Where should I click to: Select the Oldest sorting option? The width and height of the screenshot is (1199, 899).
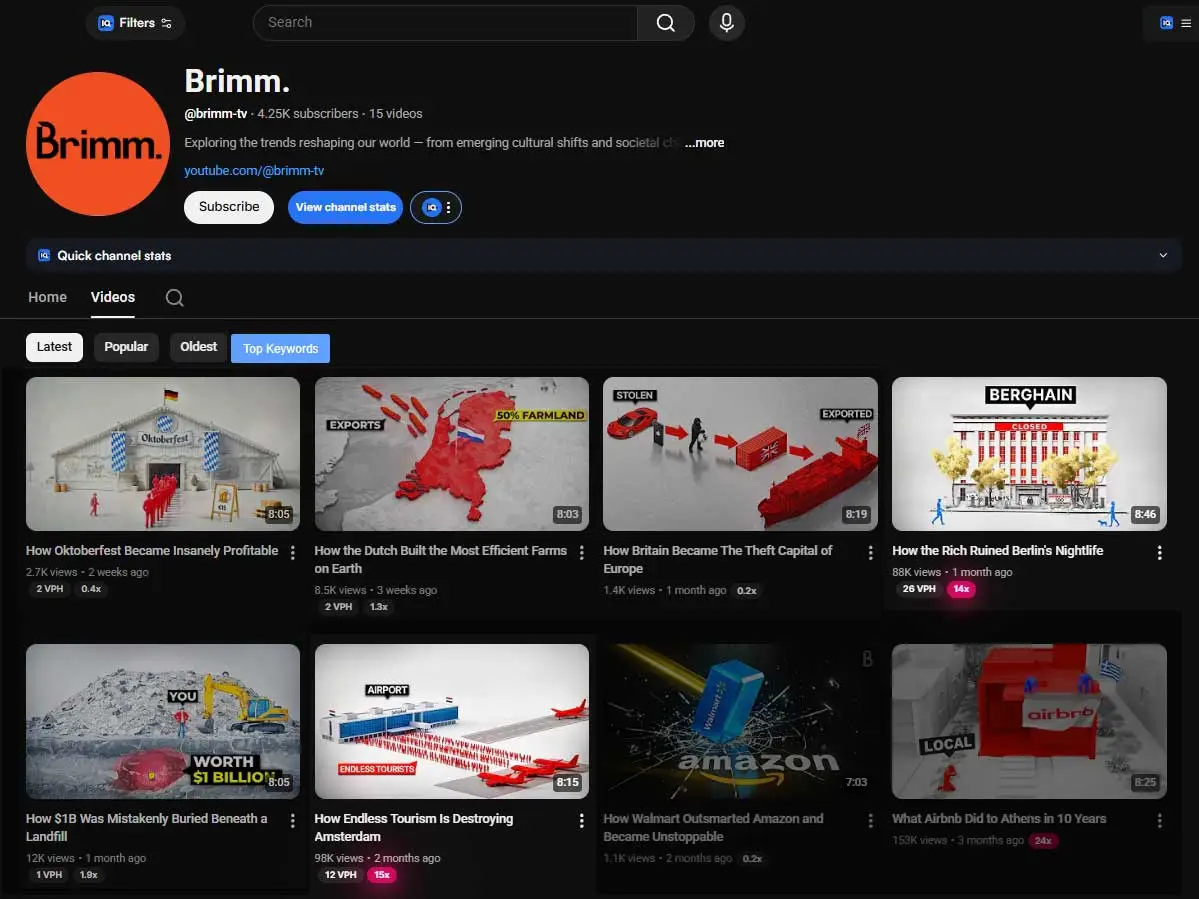pyautogui.click(x=197, y=346)
